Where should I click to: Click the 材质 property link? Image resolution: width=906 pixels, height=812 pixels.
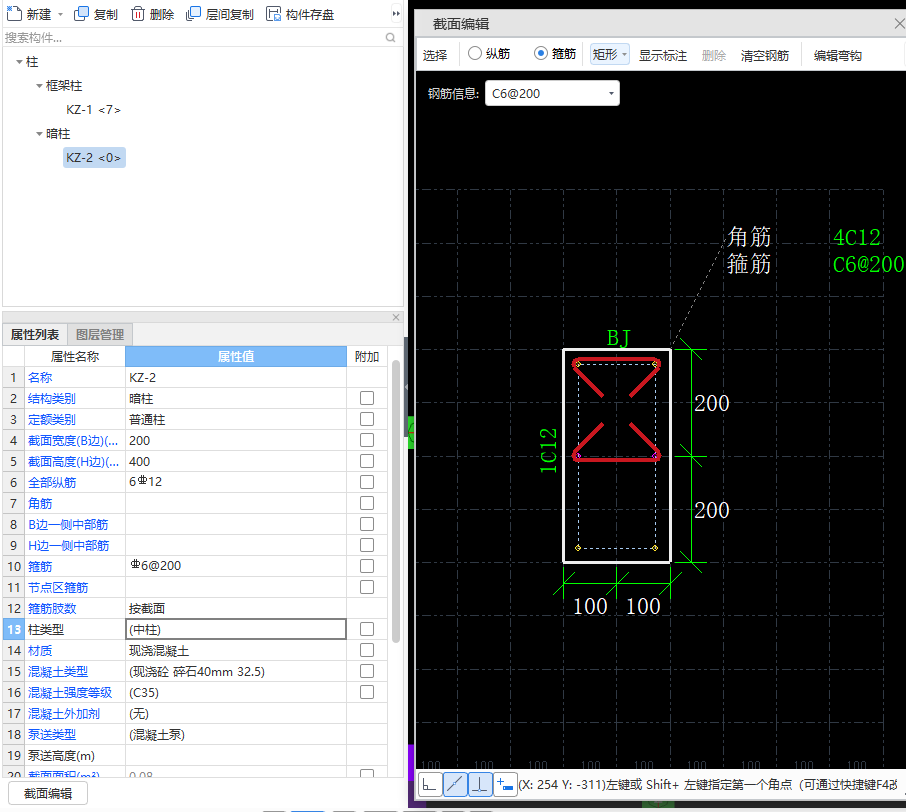pos(40,651)
